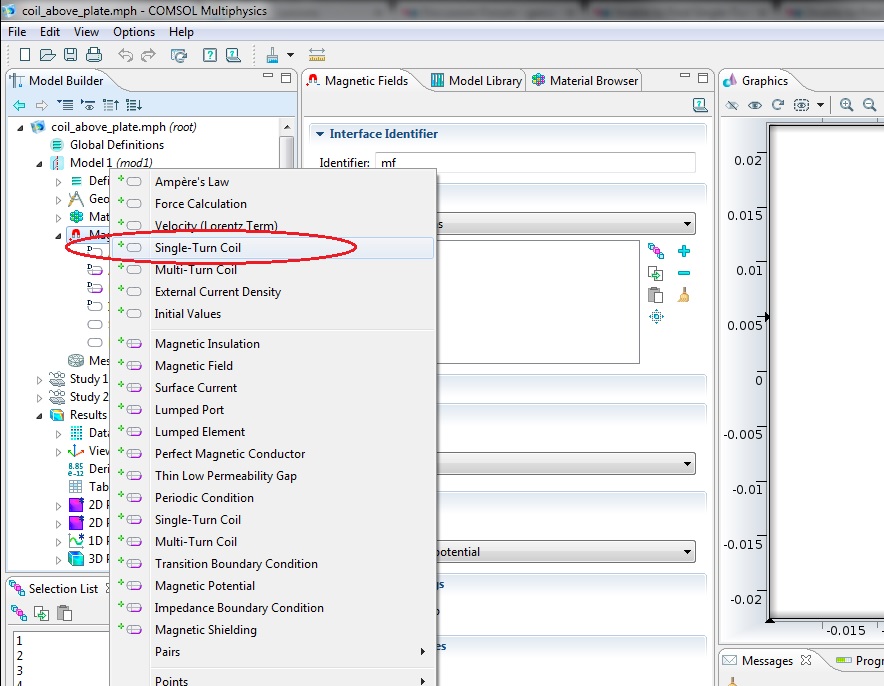Toggle the crossed-eye Hide Selected icon in Graphics
The width and height of the screenshot is (884, 686).
[732, 105]
